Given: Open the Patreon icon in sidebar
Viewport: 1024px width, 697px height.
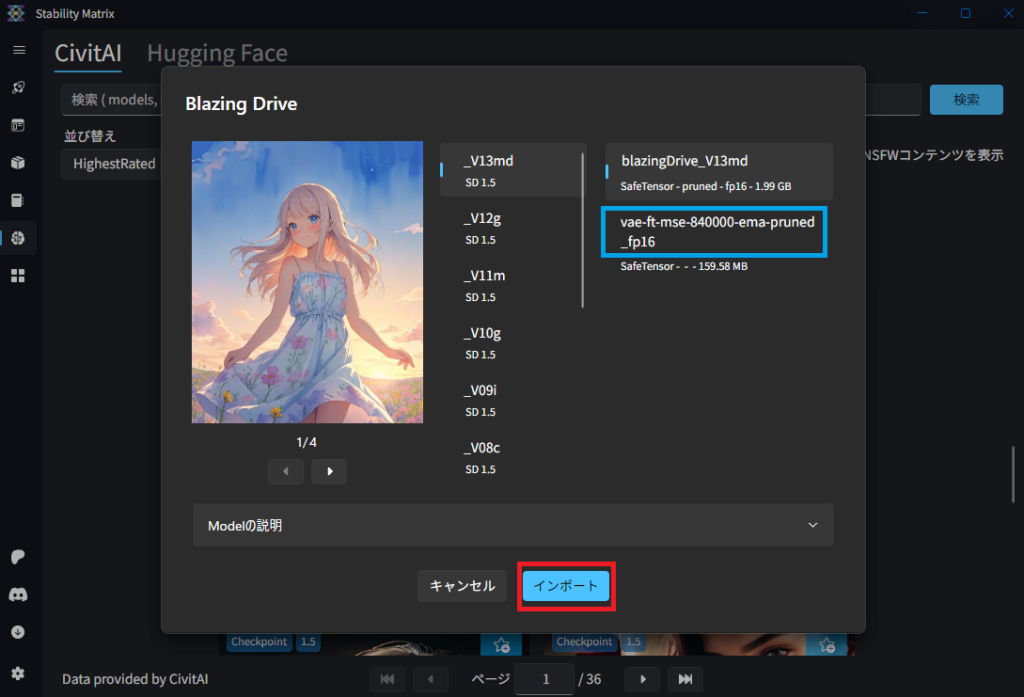Looking at the screenshot, I should point(18,557).
